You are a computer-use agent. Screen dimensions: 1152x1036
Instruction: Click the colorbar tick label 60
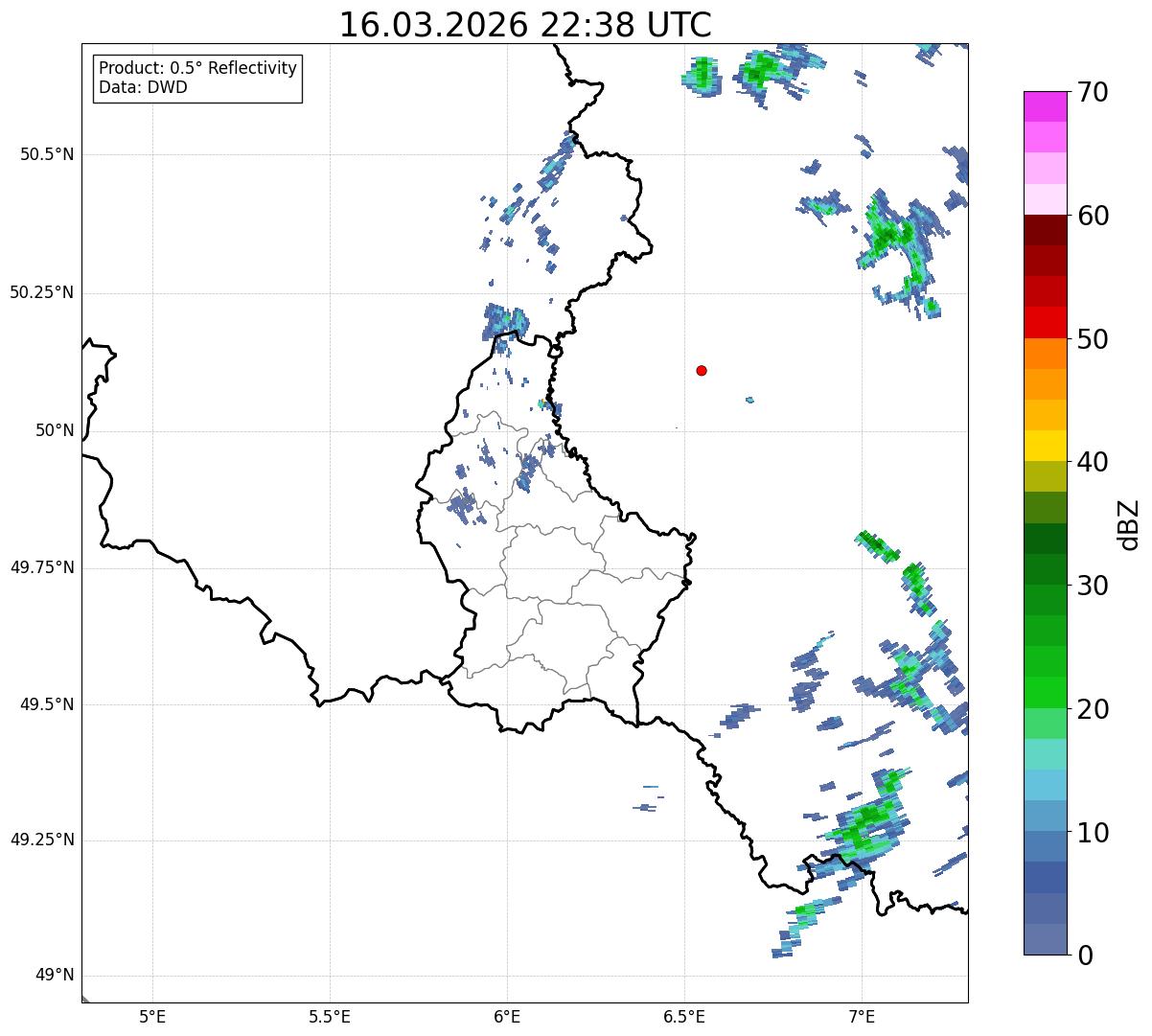tap(1092, 216)
